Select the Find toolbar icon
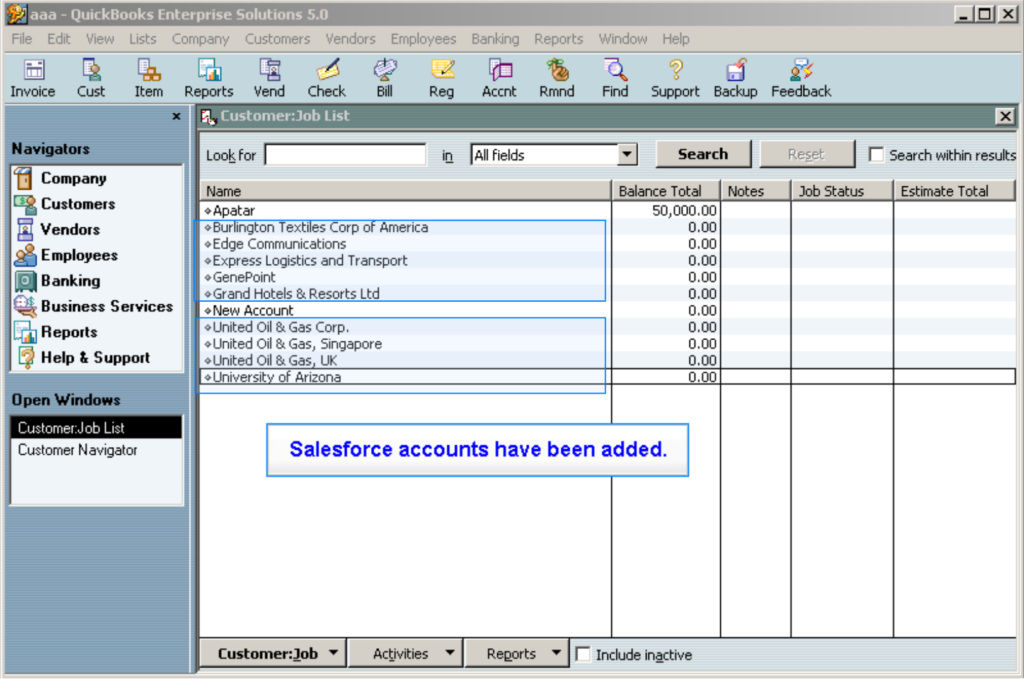 click(x=615, y=78)
